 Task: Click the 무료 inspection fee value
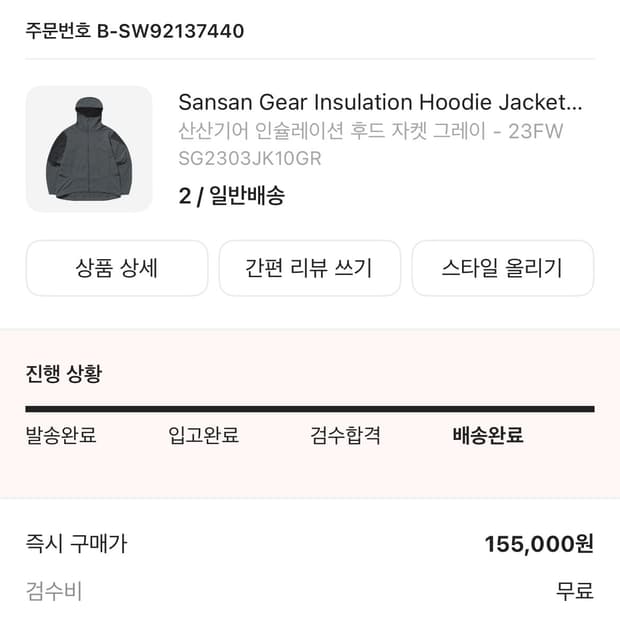click(x=575, y=591)
